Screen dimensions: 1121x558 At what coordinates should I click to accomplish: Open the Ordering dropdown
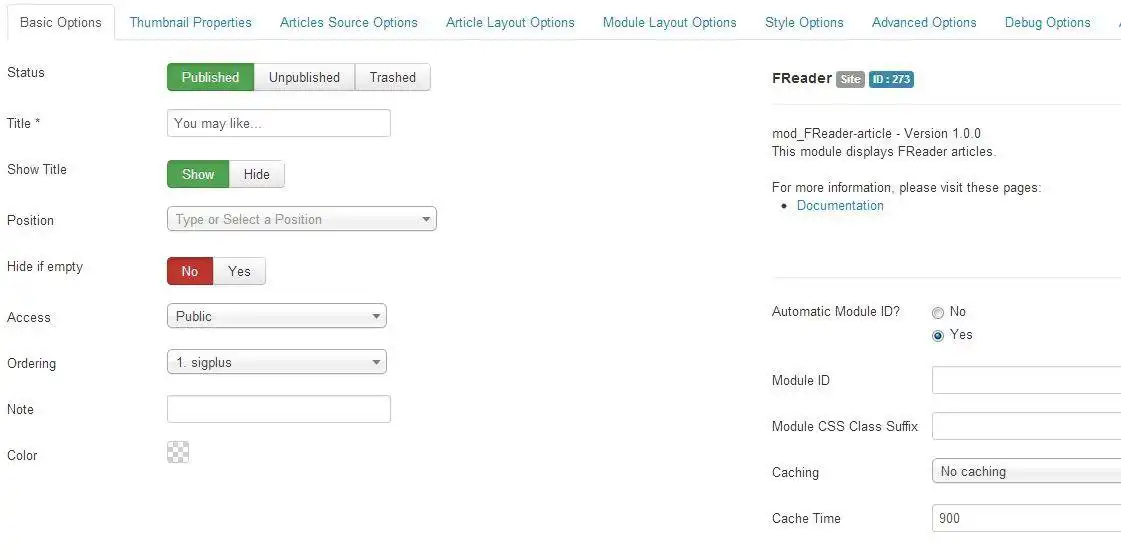pyautogui.click(x=276, y=363)
